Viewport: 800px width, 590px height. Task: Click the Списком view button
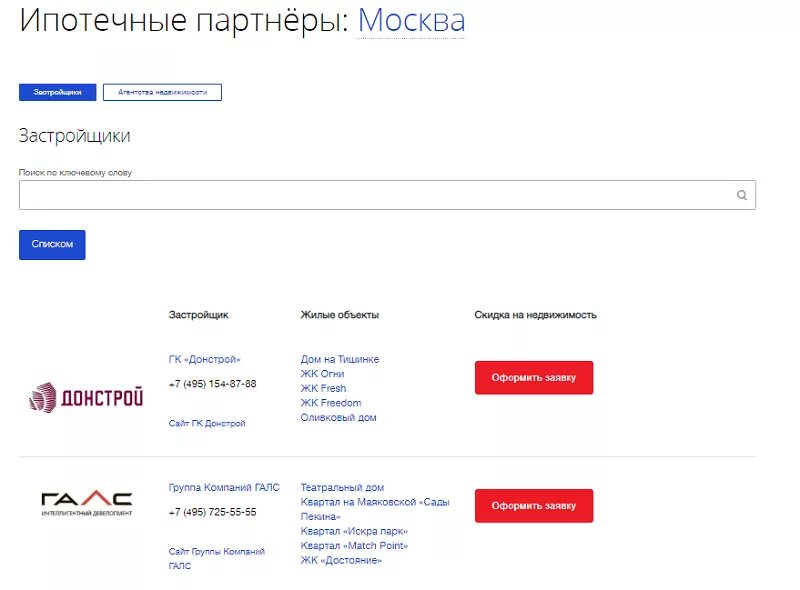pos(52,244)
